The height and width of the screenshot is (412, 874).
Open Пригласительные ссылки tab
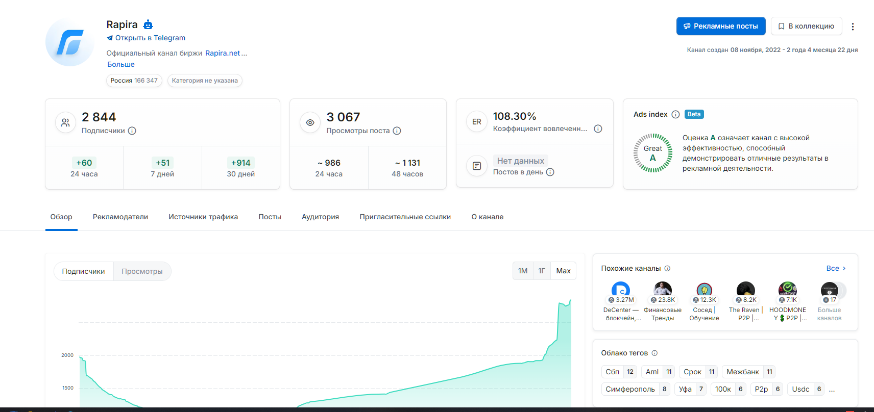coord(405,217)
